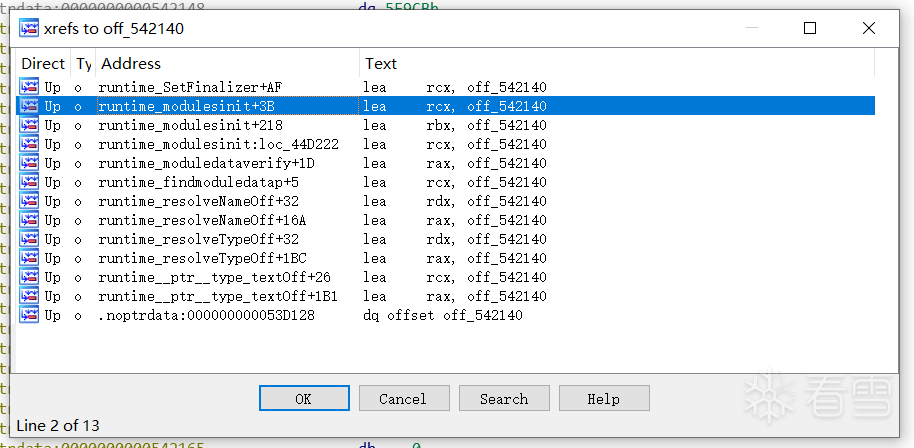Select runtime_SetFinalizer+AF address entry
Viewport: 914px width, 448px height.
191,87
